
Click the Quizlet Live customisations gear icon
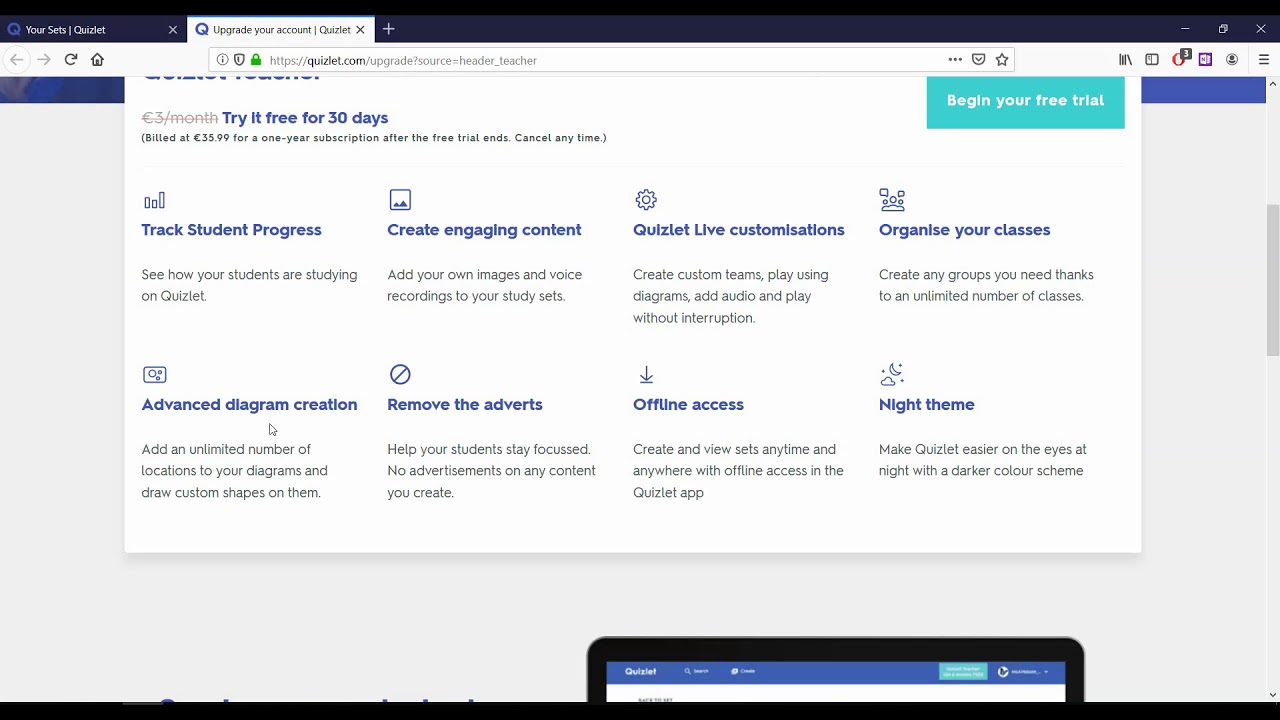[x=646, y=200]
